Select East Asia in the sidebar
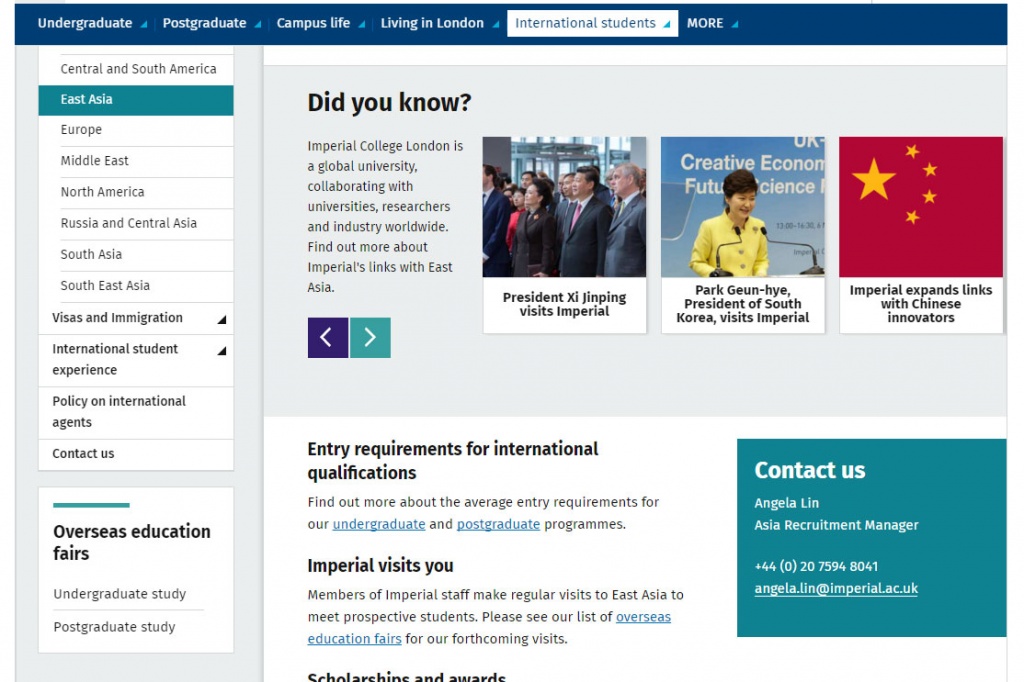 136,100
